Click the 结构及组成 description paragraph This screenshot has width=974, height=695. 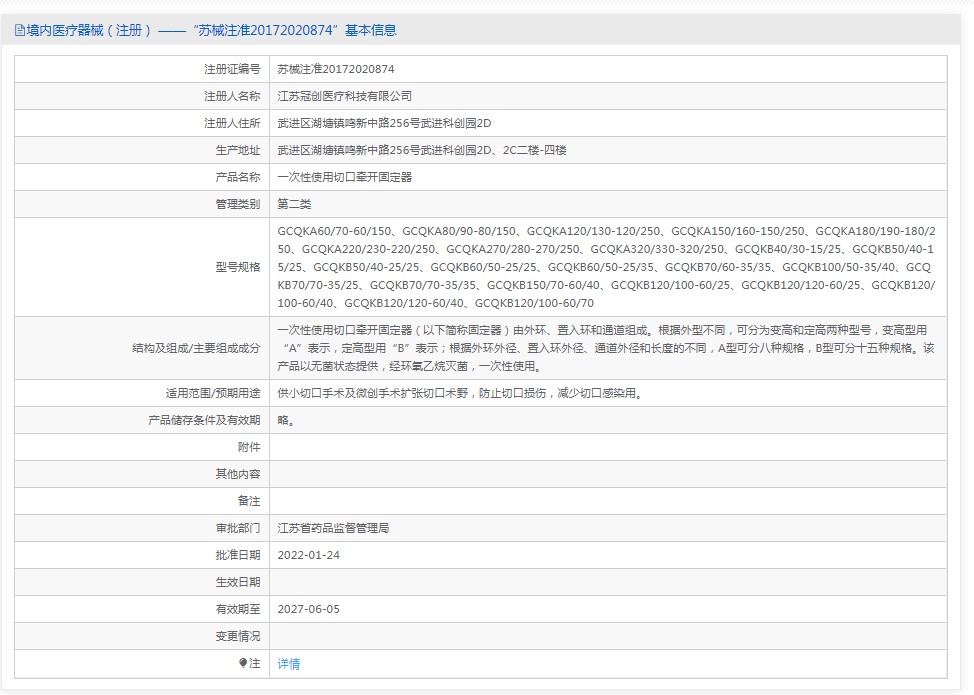click(606, 348)
